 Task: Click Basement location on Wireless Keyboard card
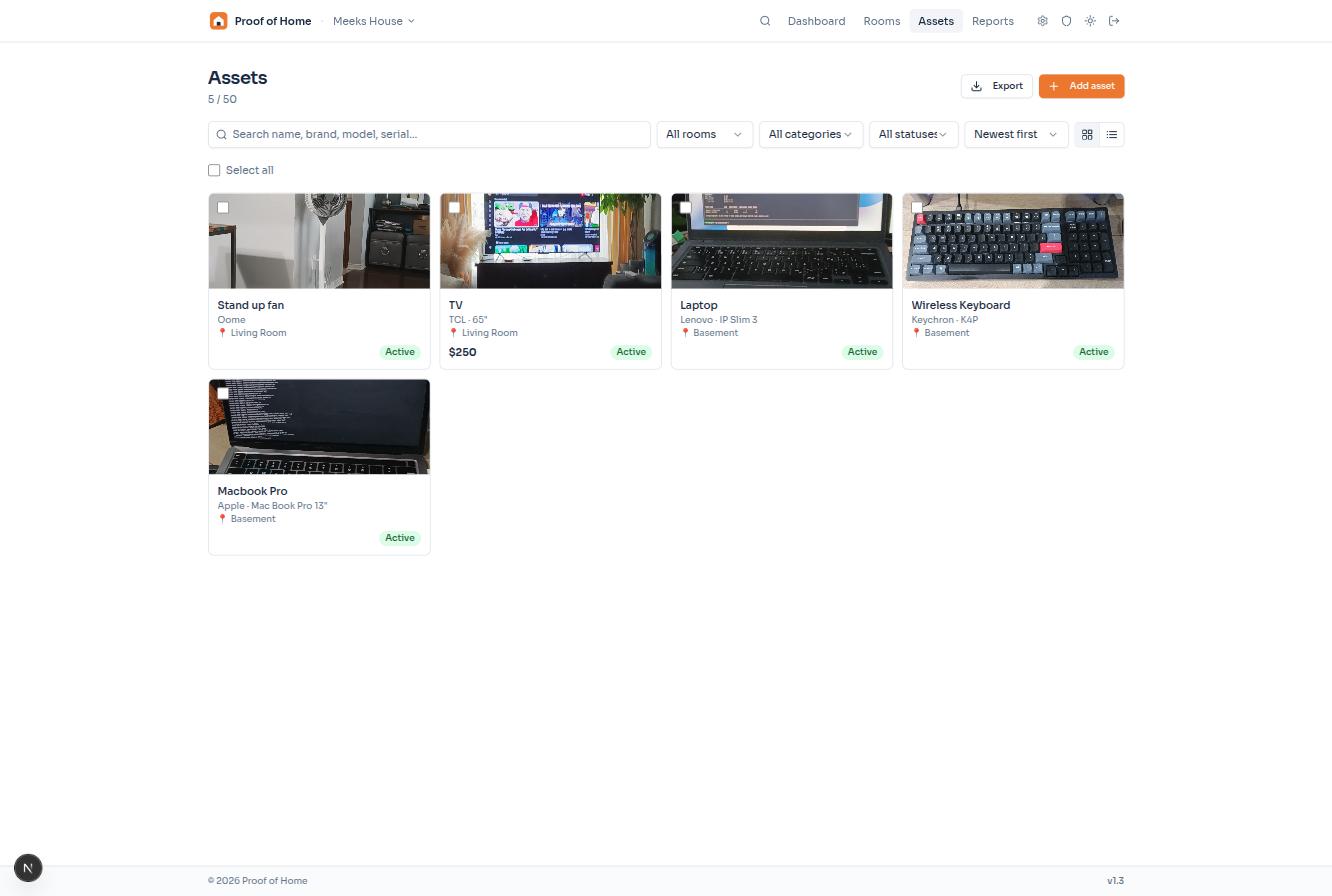point(940,333)
